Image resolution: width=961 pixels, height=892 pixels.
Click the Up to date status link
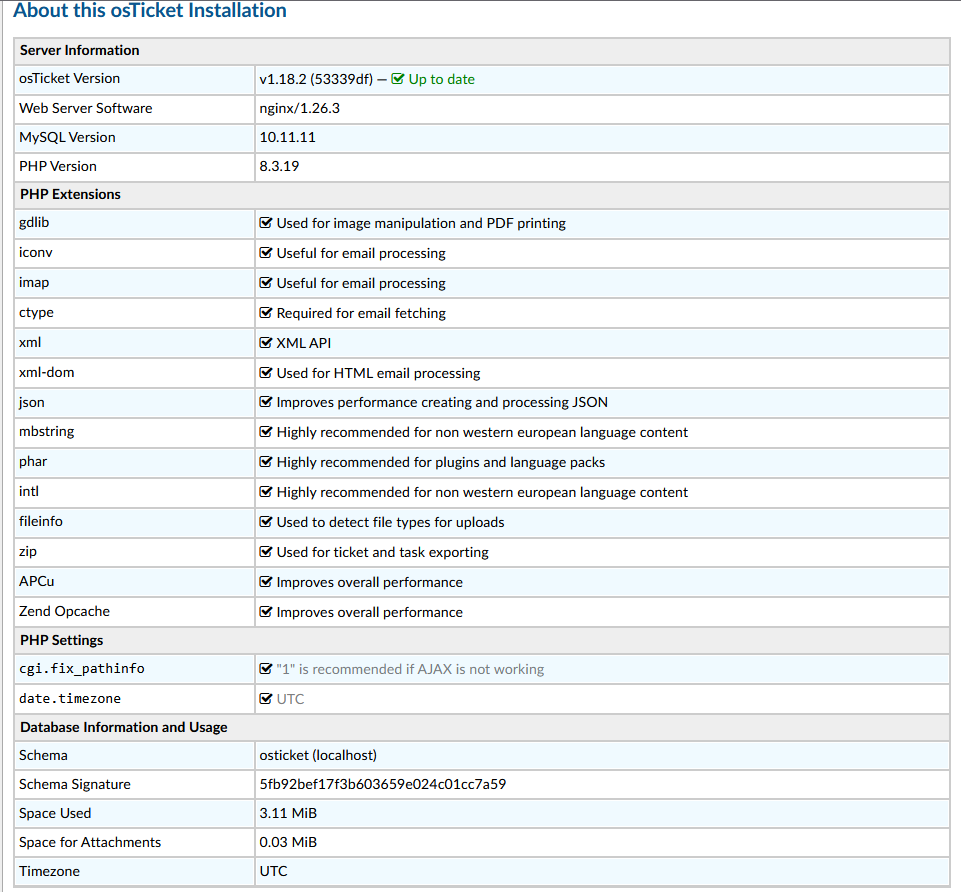(x=441, y=79)
